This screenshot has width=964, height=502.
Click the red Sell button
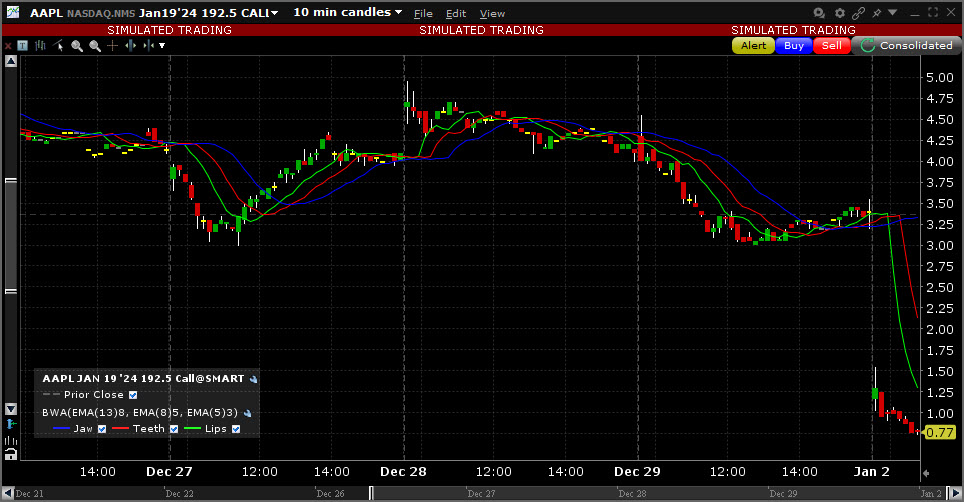(832, 45)
